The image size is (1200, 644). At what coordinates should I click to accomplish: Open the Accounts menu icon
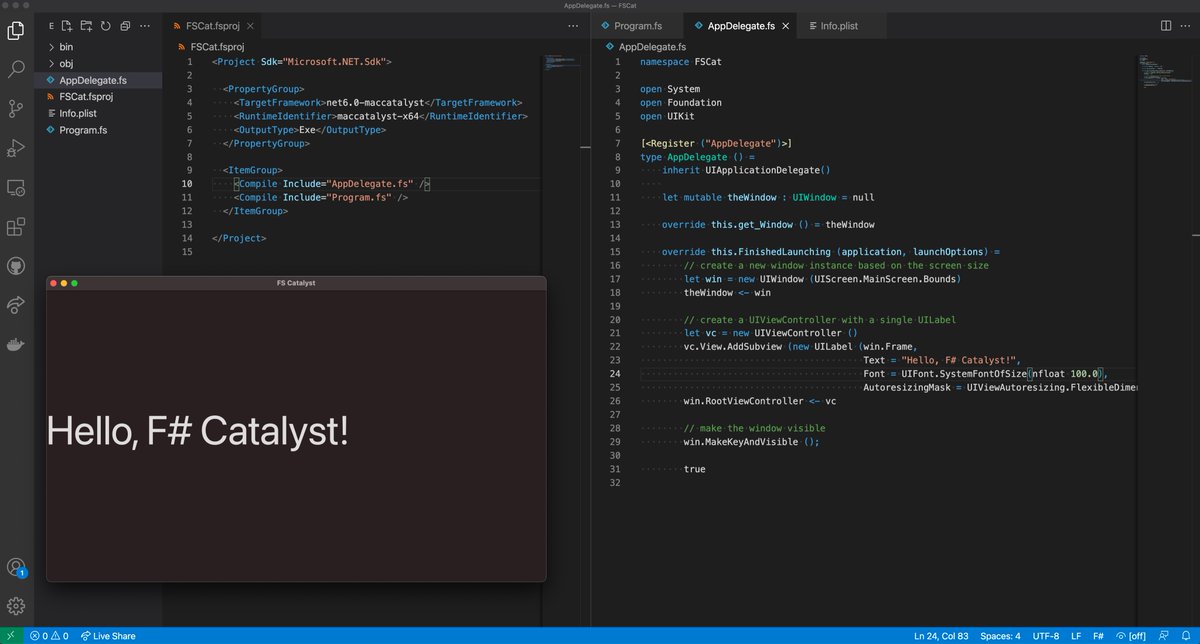coord(16,567)
